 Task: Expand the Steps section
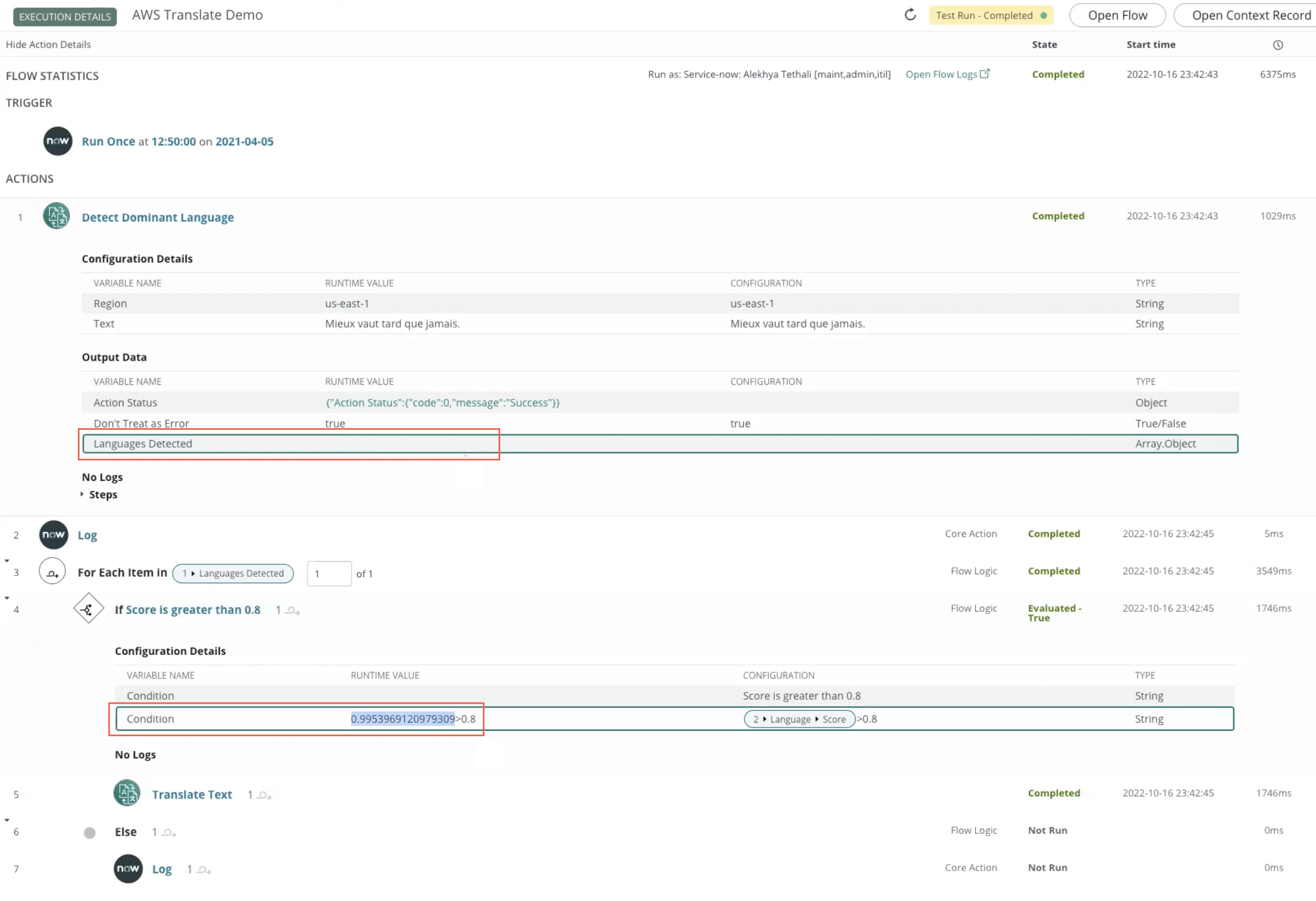[82, 494]
